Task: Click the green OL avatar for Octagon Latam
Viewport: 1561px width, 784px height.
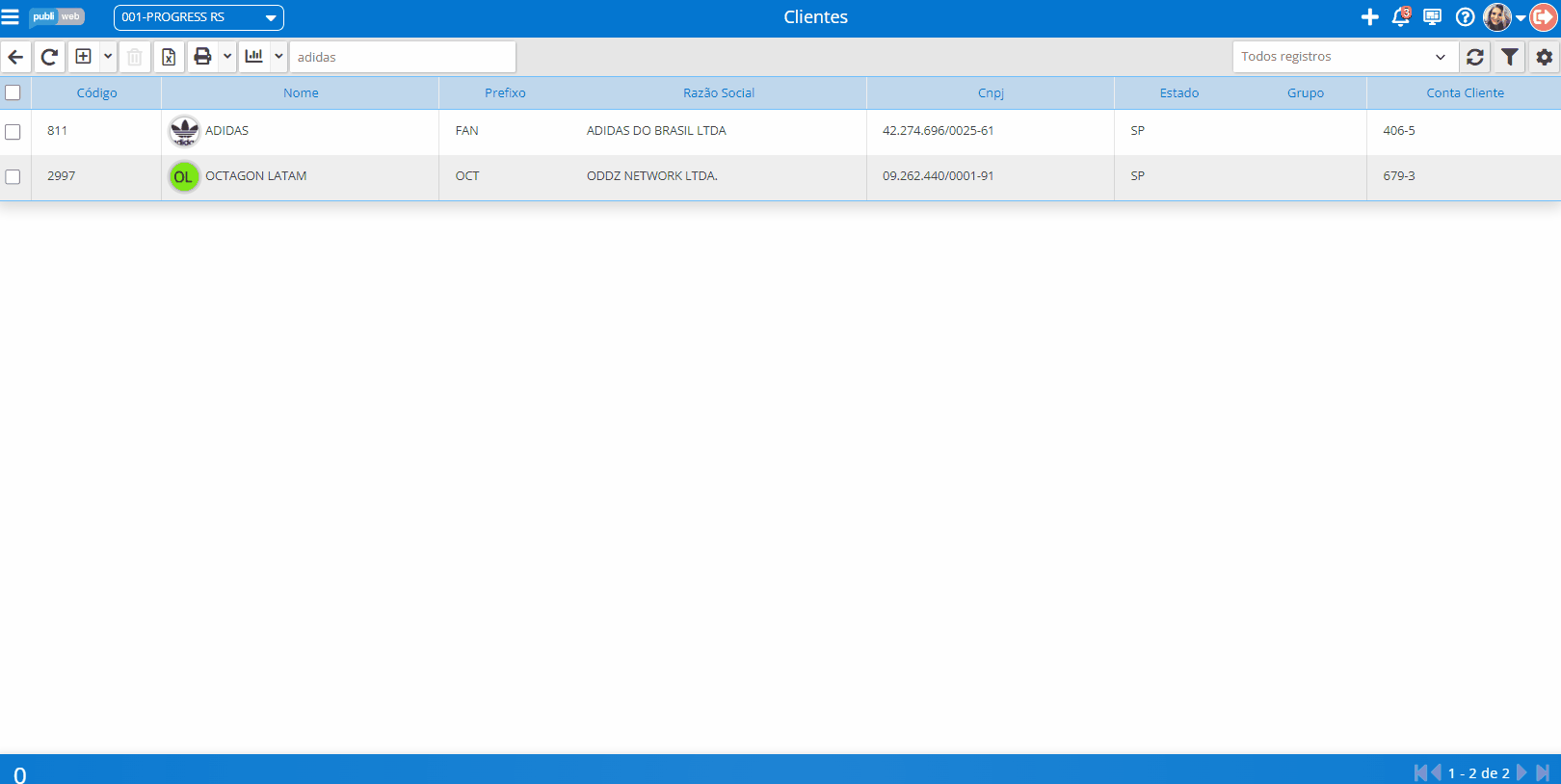Action: (184, 176)
